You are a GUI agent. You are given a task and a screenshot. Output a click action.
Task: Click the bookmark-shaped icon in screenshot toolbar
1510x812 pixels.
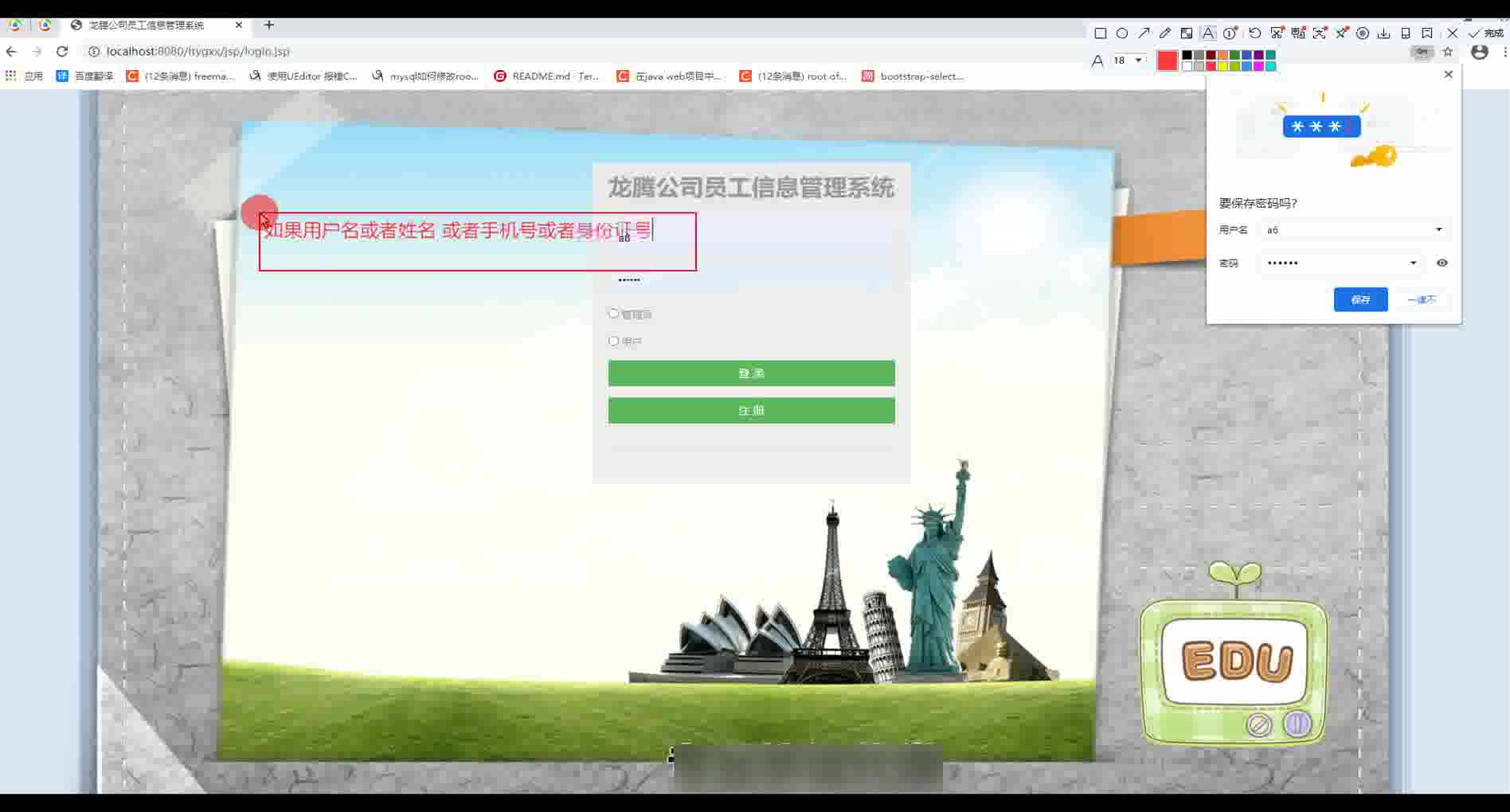pyautogui.click(x=1427, y=33)
